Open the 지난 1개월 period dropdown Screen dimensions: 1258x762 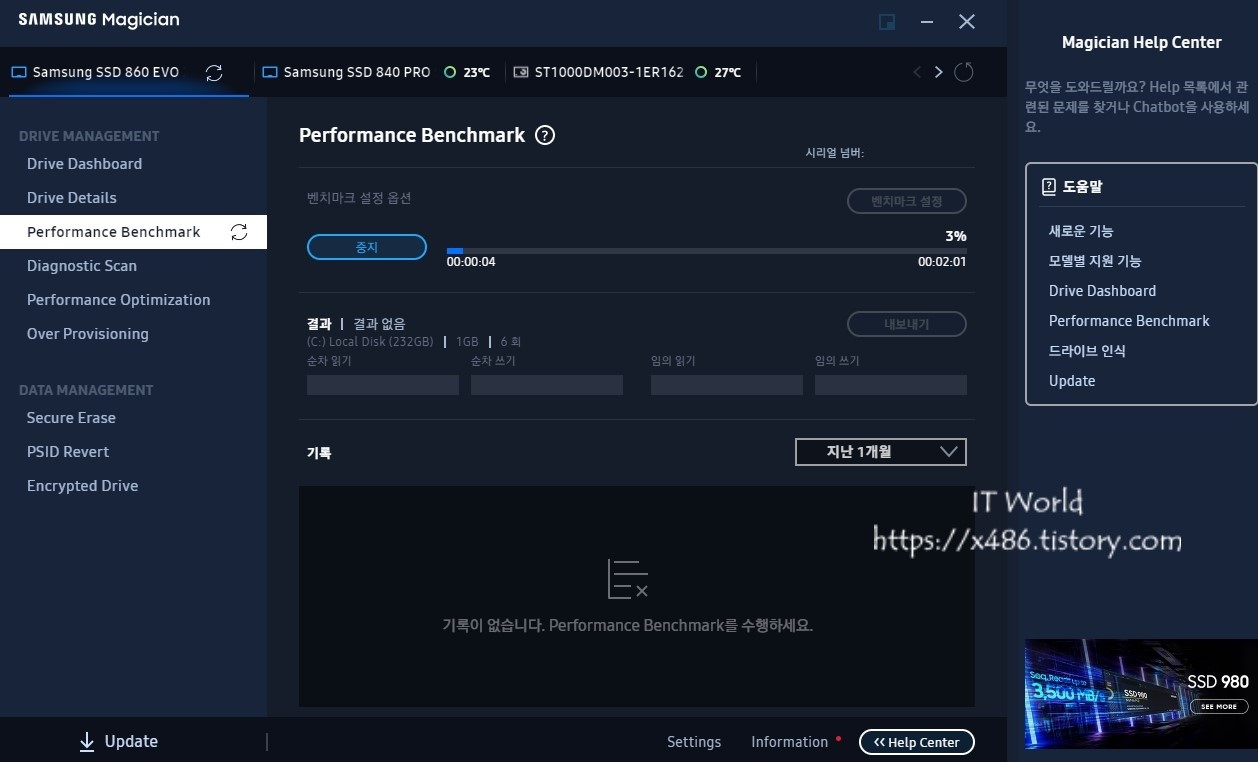[881, 452]
